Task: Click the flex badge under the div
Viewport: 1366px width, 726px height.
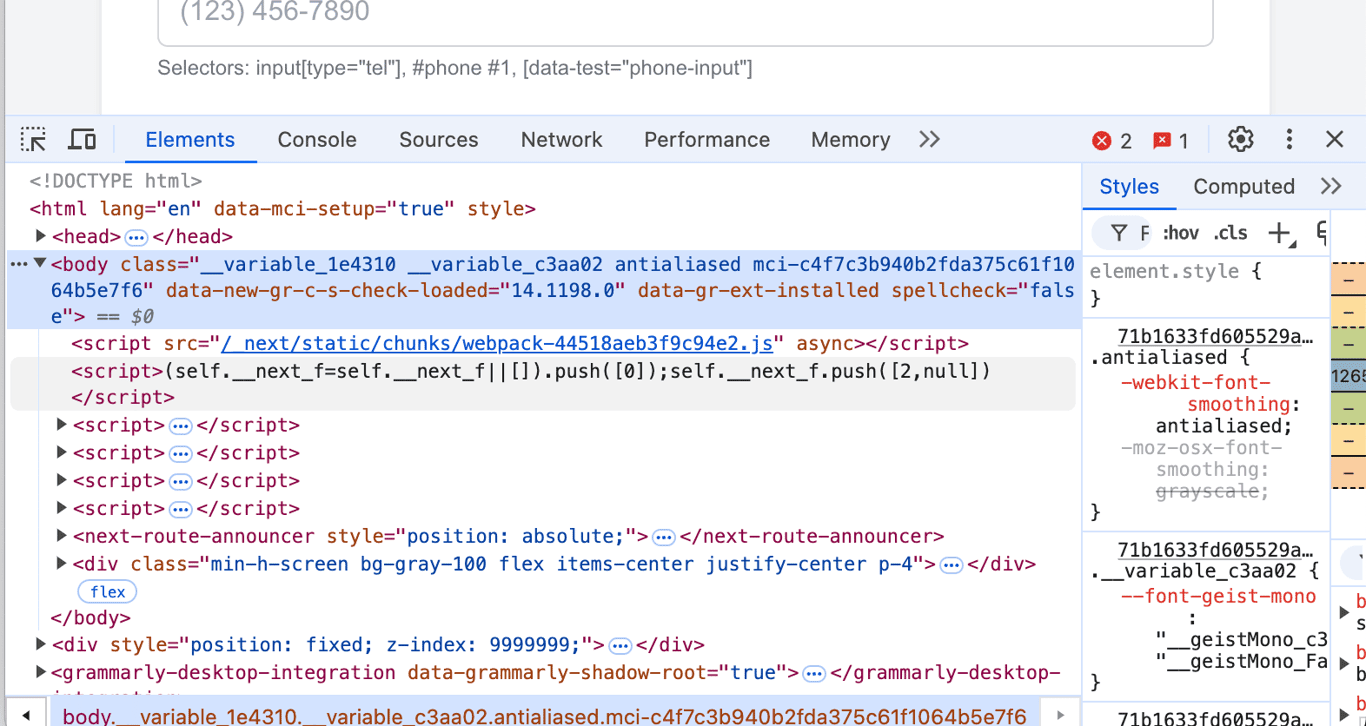Action: [x=108, y=592]
